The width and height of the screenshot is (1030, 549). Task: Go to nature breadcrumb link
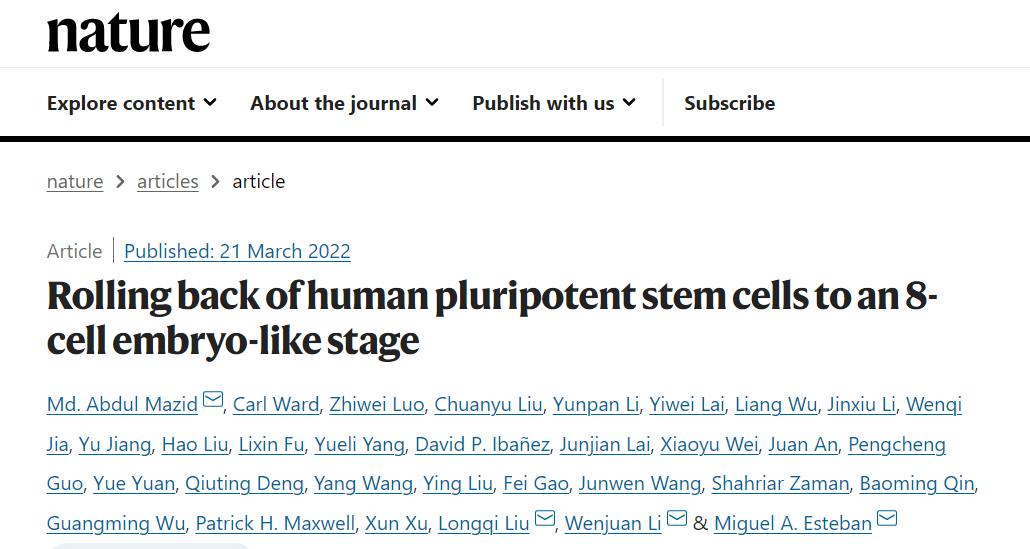tap(75, 181)
